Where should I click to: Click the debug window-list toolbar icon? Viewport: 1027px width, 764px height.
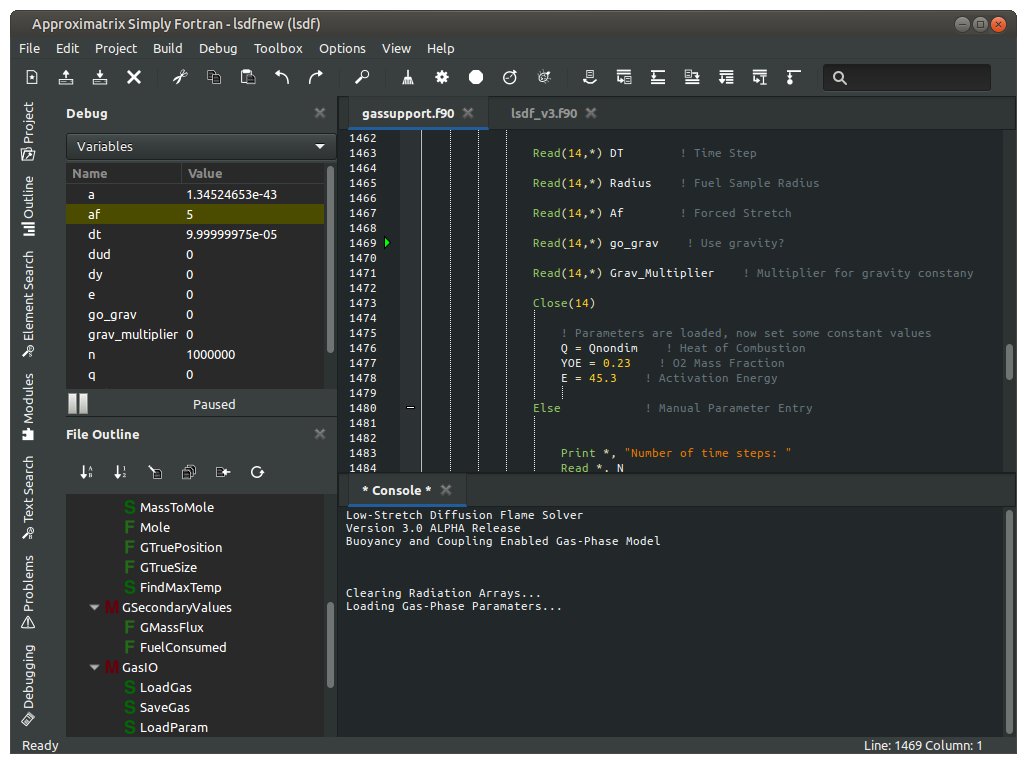pos(624,77)
